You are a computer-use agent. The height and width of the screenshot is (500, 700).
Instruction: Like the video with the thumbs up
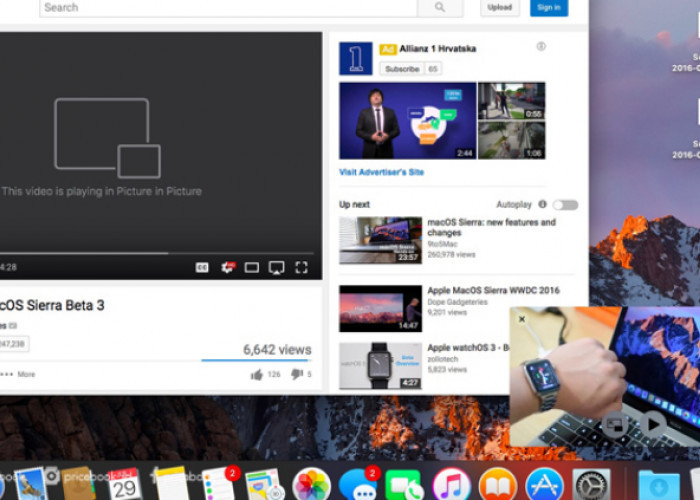[257, 375]
